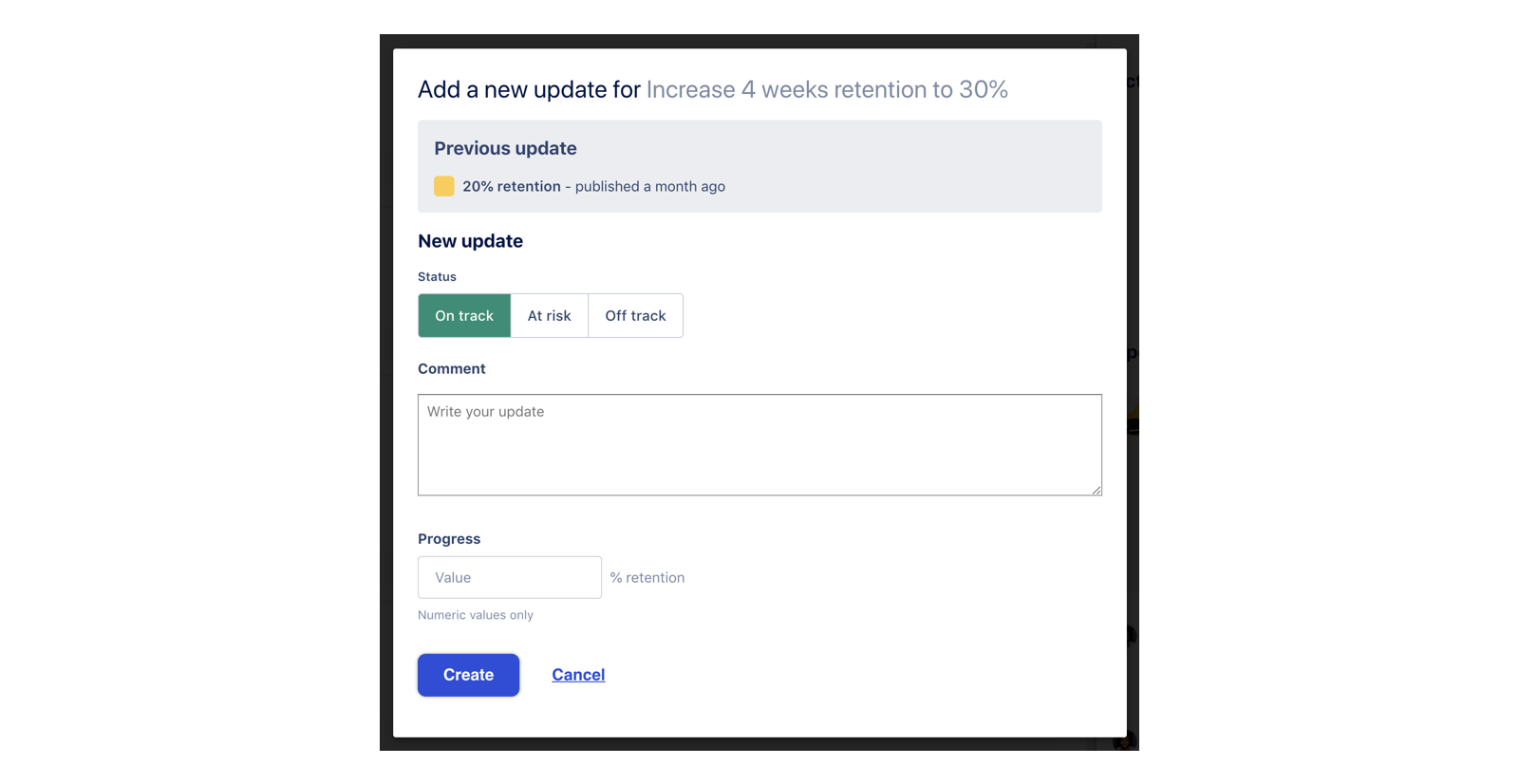Choose the Off track status option
The height and width of the screenshot is (784, 1519).
click(x=635, y=315)
